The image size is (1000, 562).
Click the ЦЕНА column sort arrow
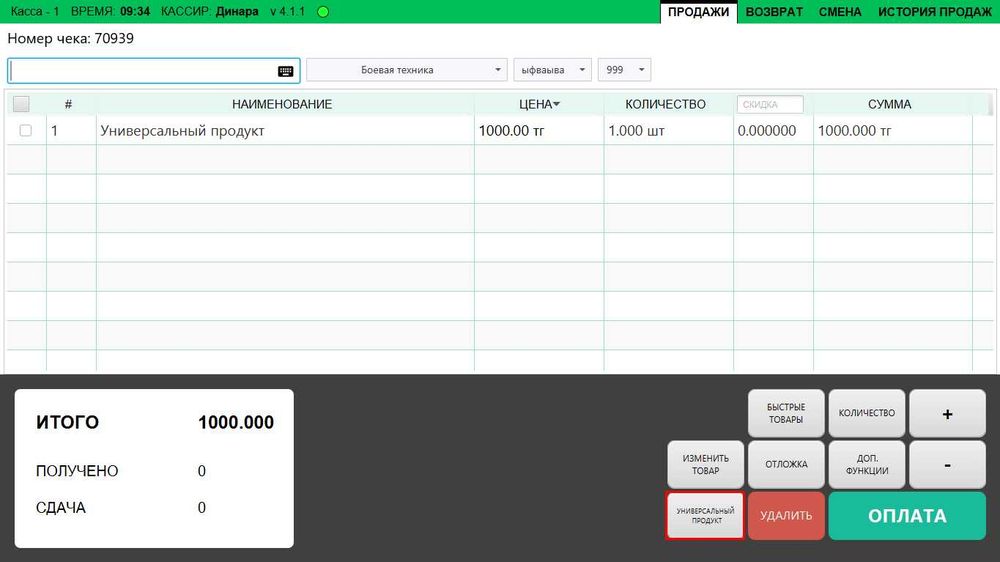(x=557, y=104)
